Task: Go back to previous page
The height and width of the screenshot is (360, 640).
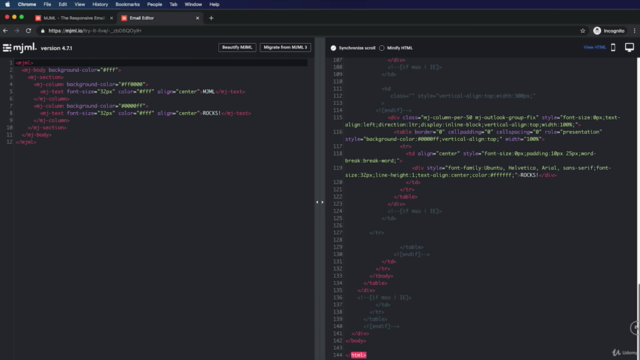Action: [5, 31]
